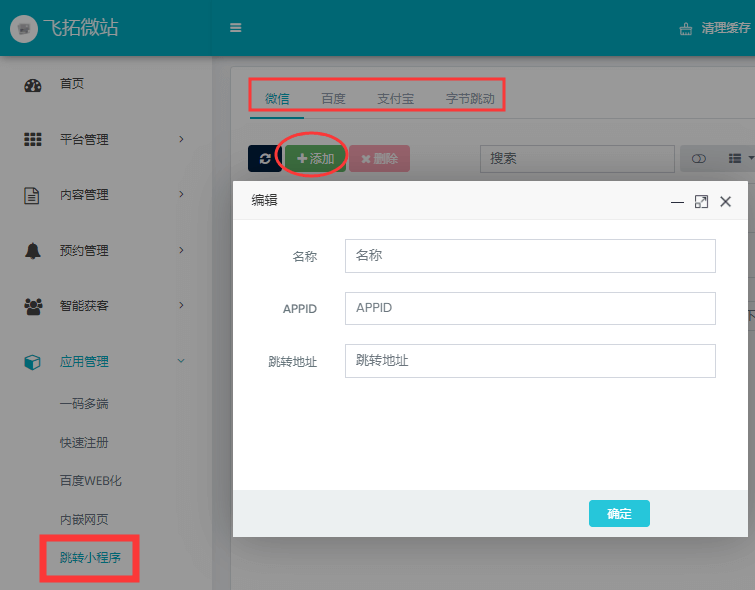The width and height of the screenshot is (755, 590).
Task: Click the green 添加 button
Action: pyautogui.click(x=315, y=158)
